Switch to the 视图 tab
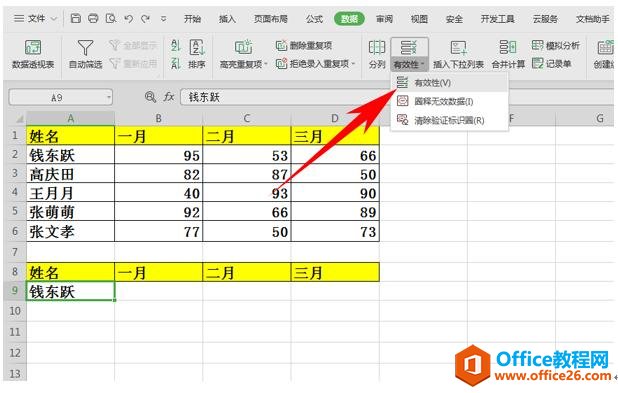Screen dimensions: 618x393 (419, 19)
